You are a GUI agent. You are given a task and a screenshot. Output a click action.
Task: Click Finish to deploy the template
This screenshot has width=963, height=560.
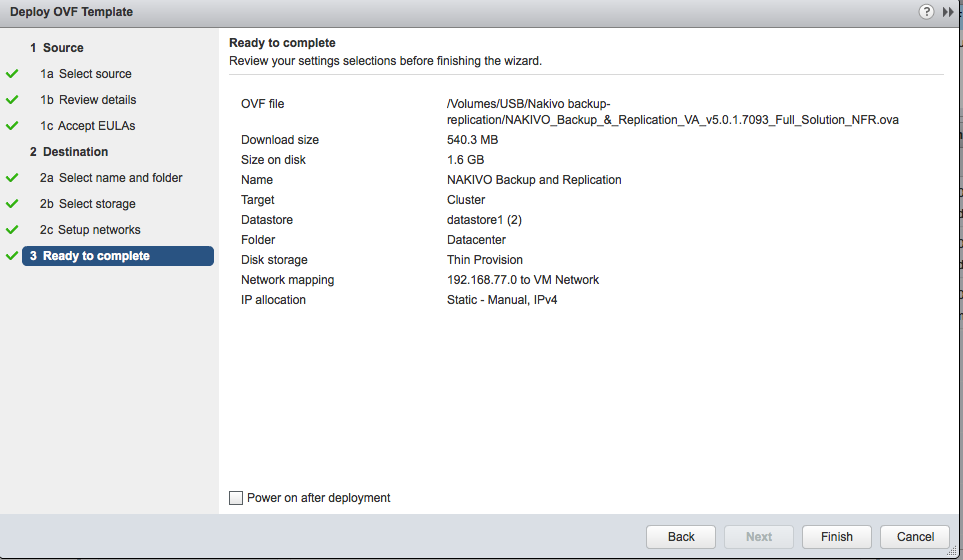[836, 537]
